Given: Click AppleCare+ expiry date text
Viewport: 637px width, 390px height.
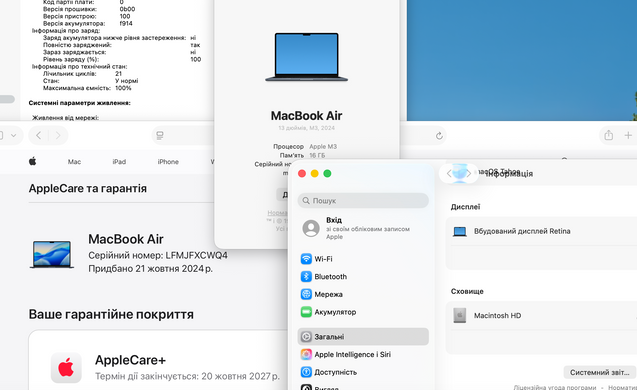Looking at the screenshot, I should [x=187, y=376].
